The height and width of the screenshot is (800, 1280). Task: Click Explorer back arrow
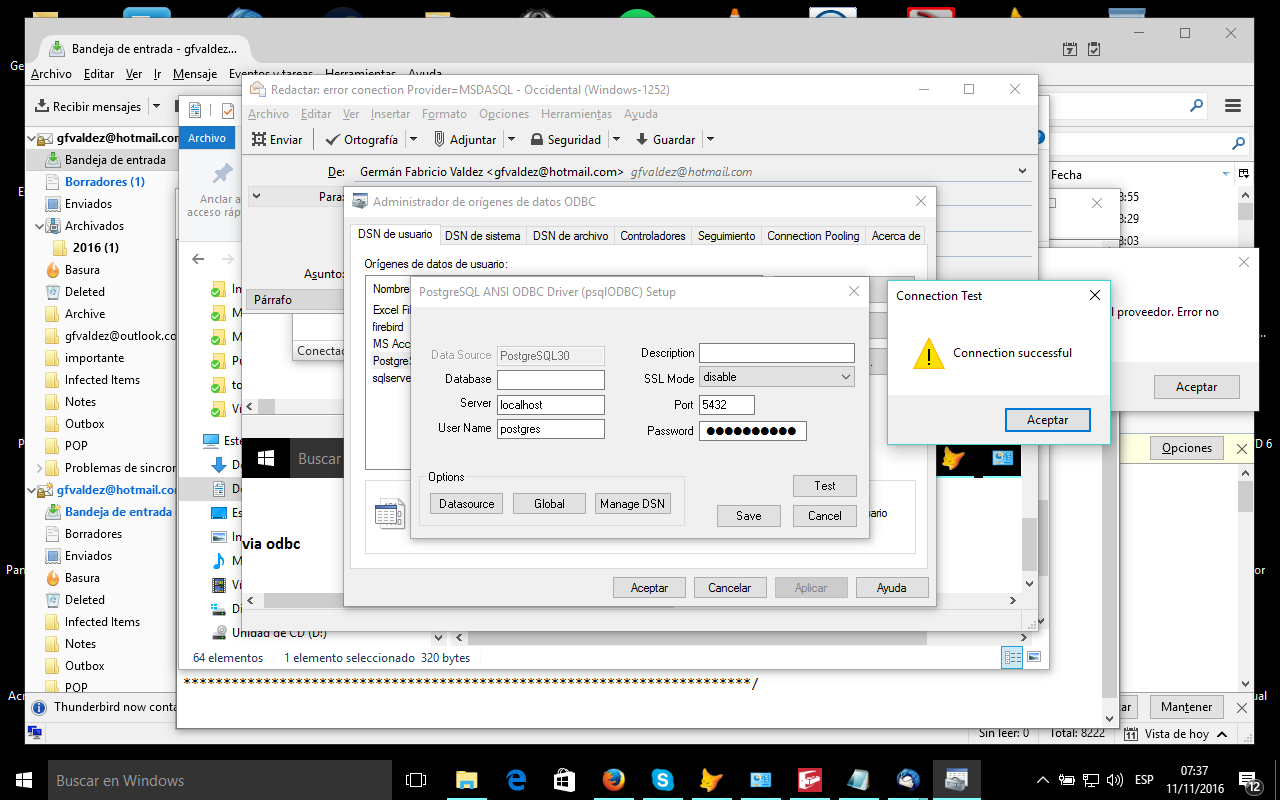pyautogui.click(x=198, y=259)
